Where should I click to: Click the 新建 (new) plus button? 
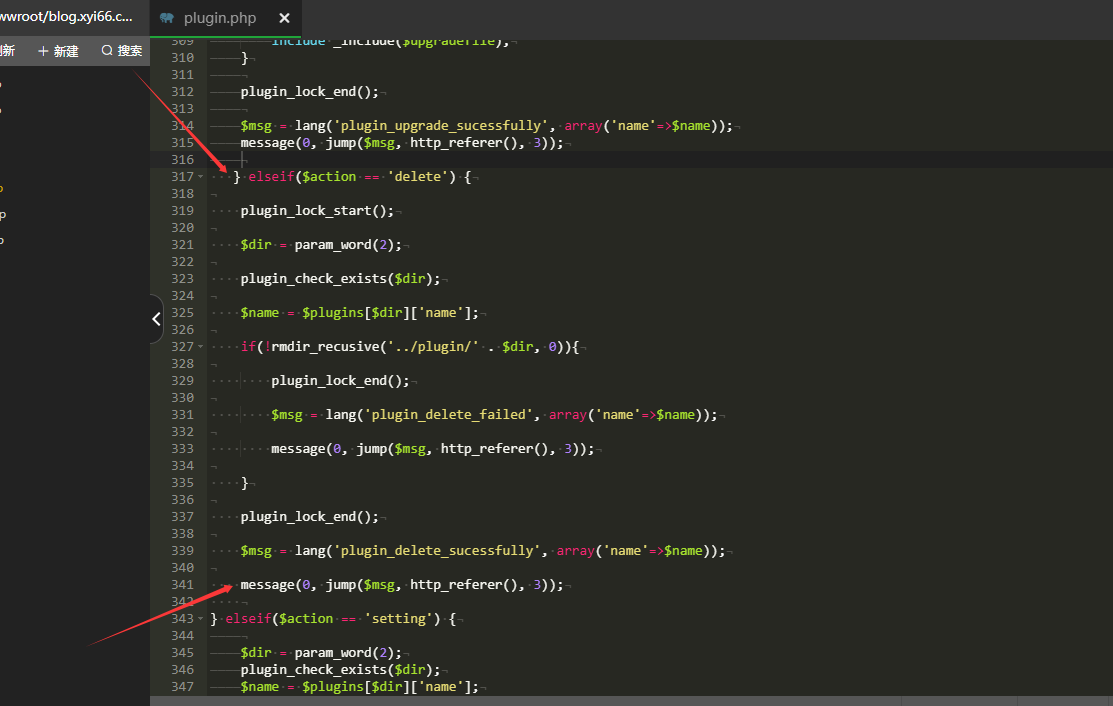pyautogui.click(x=58, y=51)
